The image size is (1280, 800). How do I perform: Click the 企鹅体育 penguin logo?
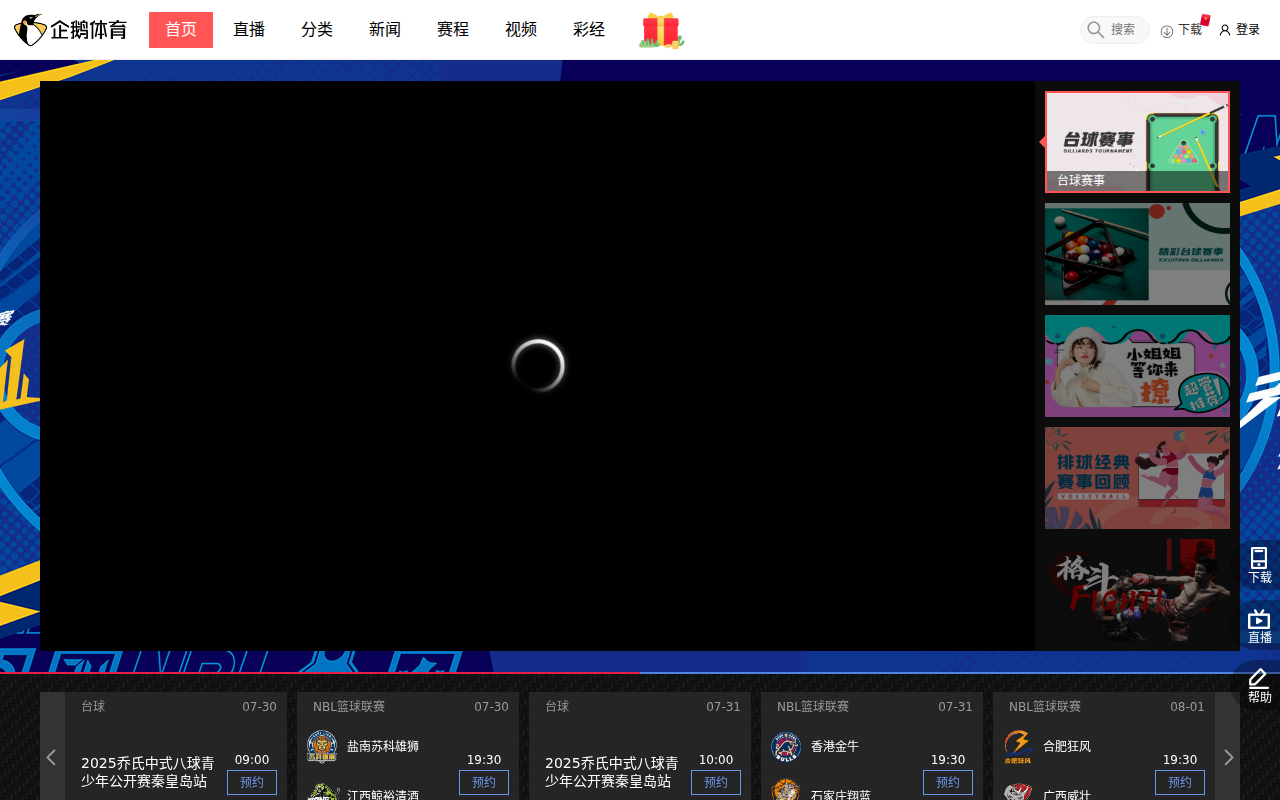70,30
